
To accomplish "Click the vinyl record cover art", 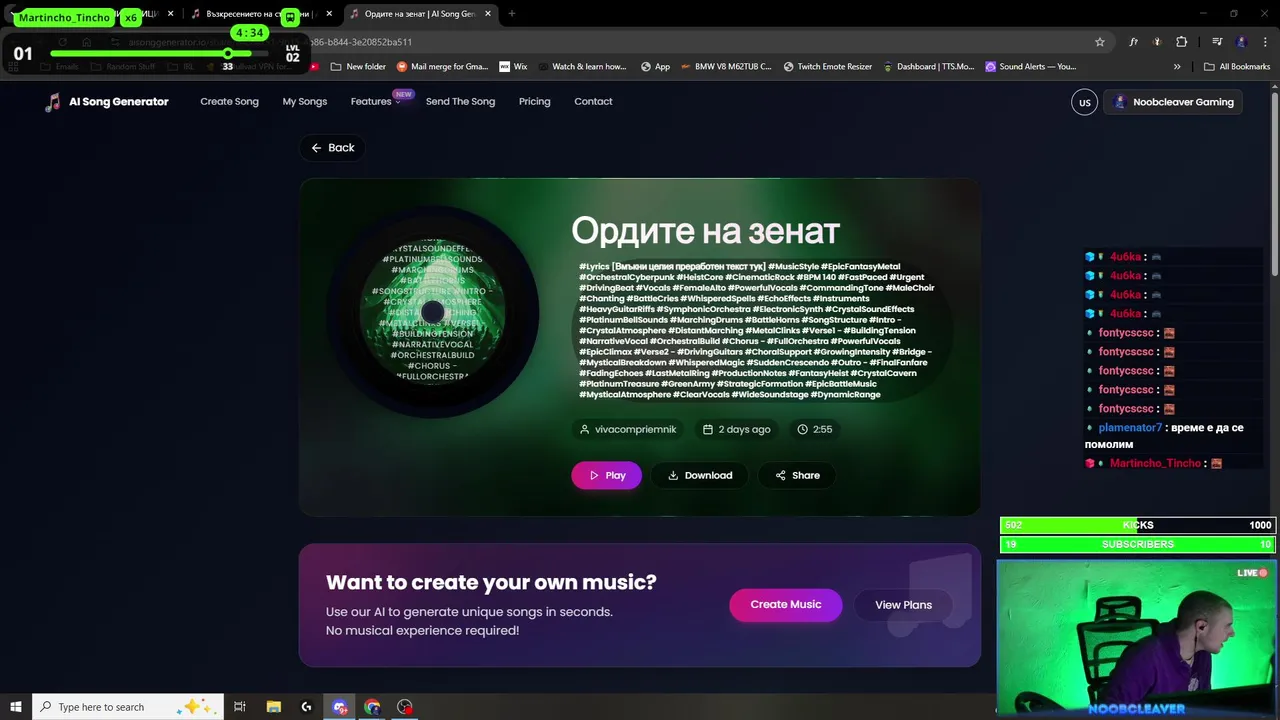I will pos(432,312).
